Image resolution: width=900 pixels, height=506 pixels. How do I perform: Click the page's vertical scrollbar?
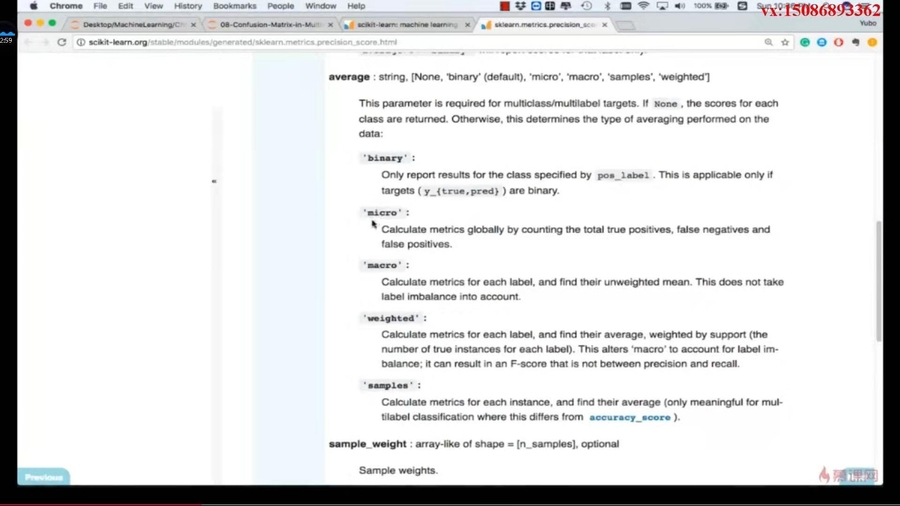[x=879, y=280]
